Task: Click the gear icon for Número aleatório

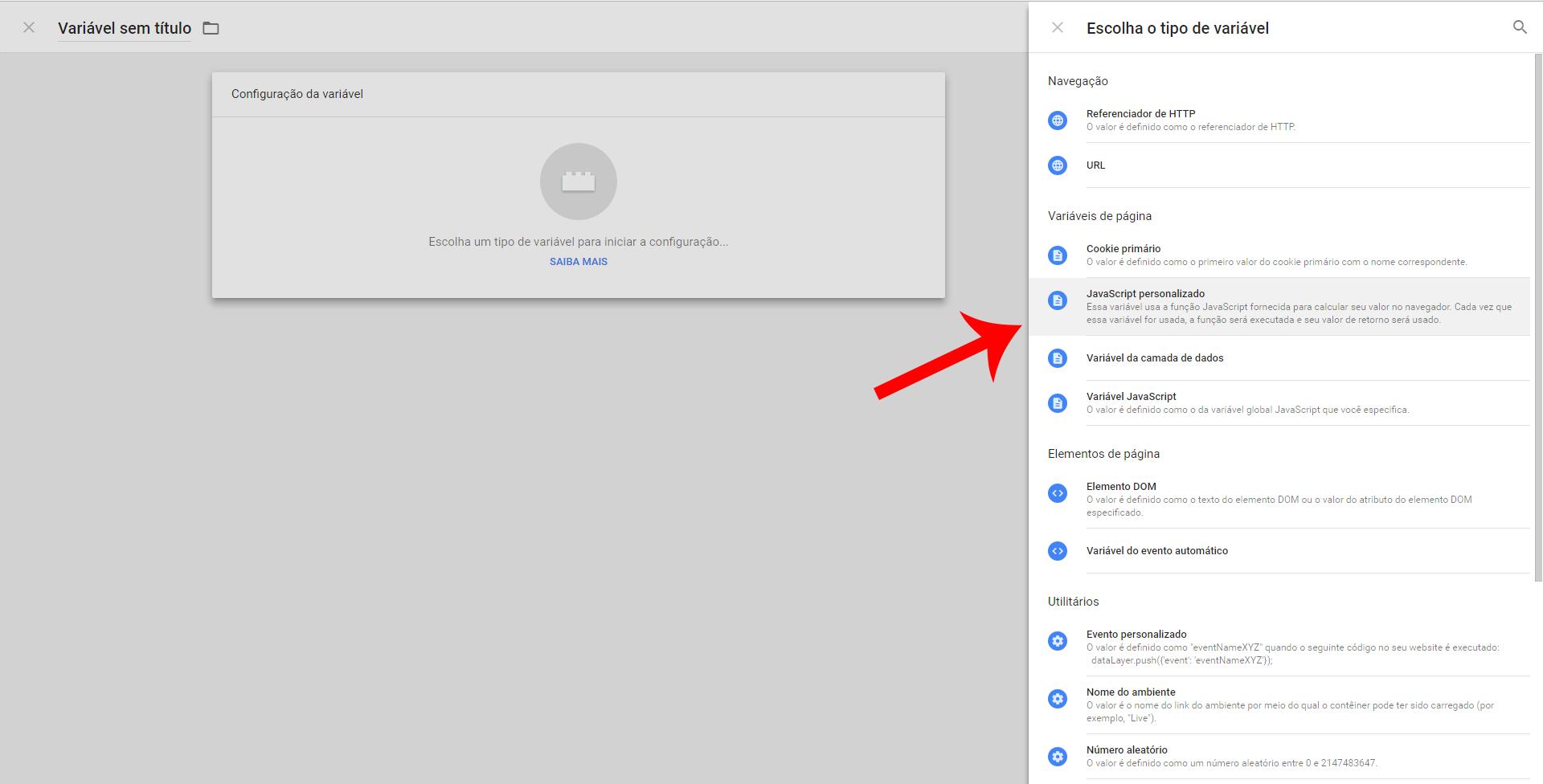Action: point(1058,757)
